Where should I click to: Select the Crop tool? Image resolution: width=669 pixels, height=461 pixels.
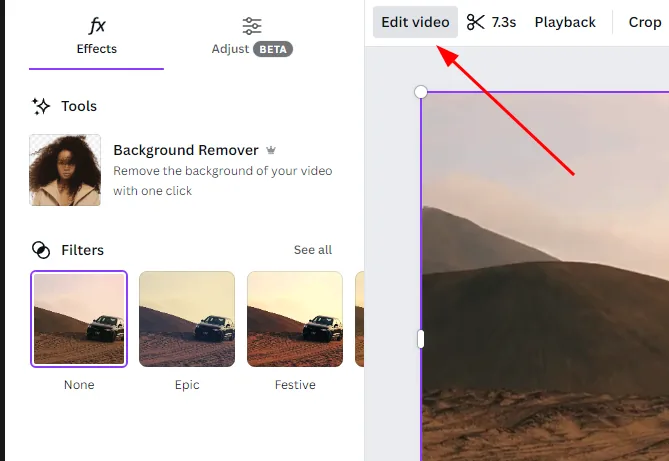pos(645,22)
